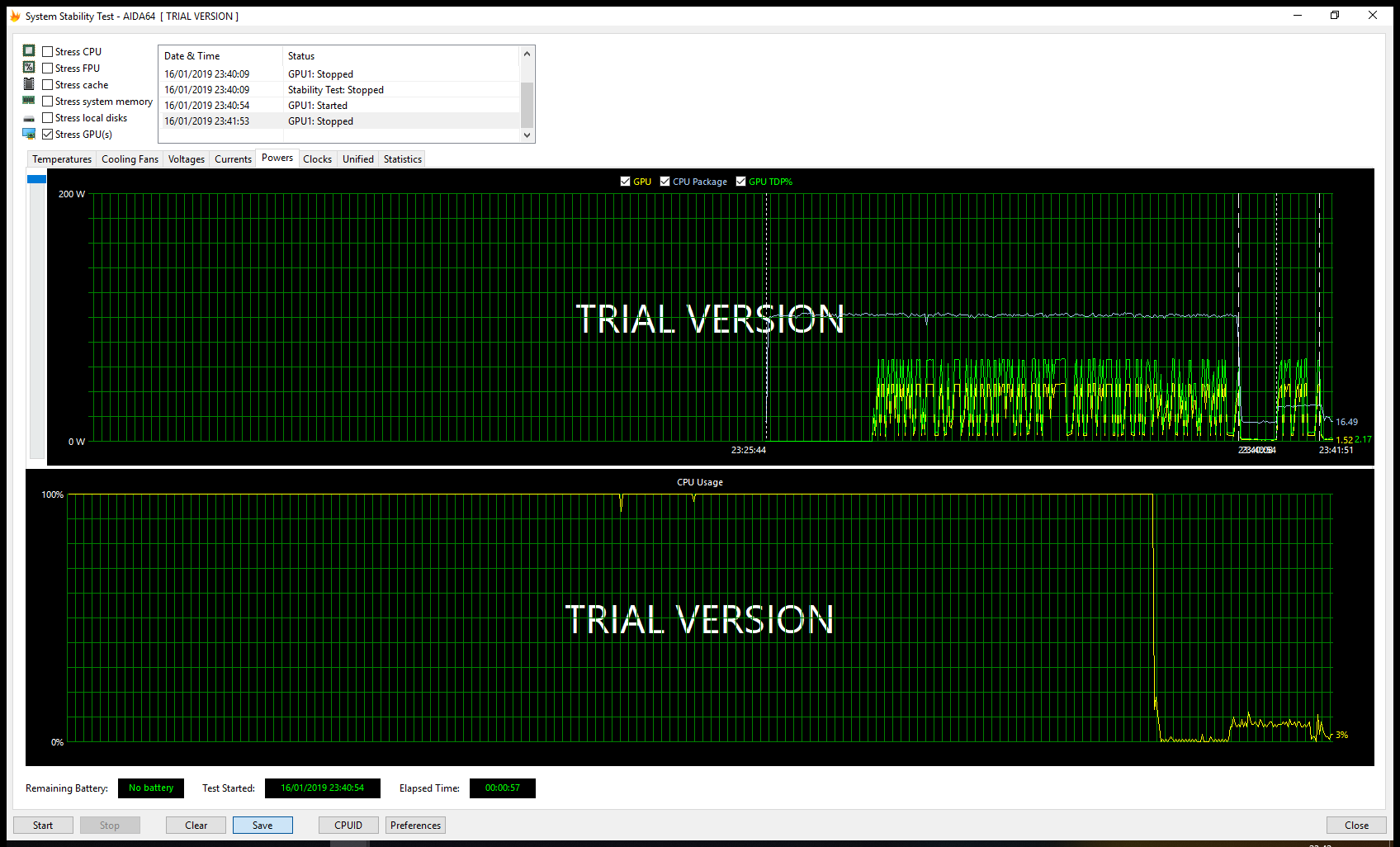1400x847 pixels.
Task: Uncheck the Stress GPU(s) checkbox
Action: click(x=47, y=134)
